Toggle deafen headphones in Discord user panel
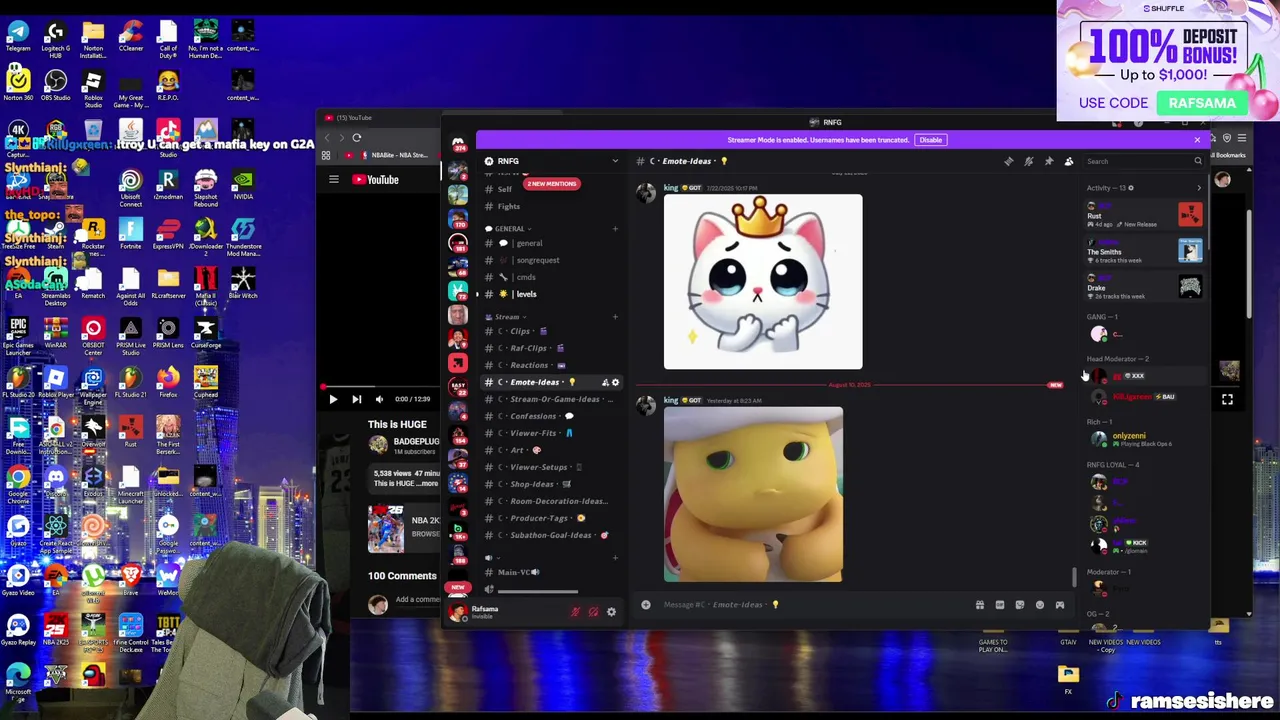This screenshot has height=720, width=1280. (593, 612)
